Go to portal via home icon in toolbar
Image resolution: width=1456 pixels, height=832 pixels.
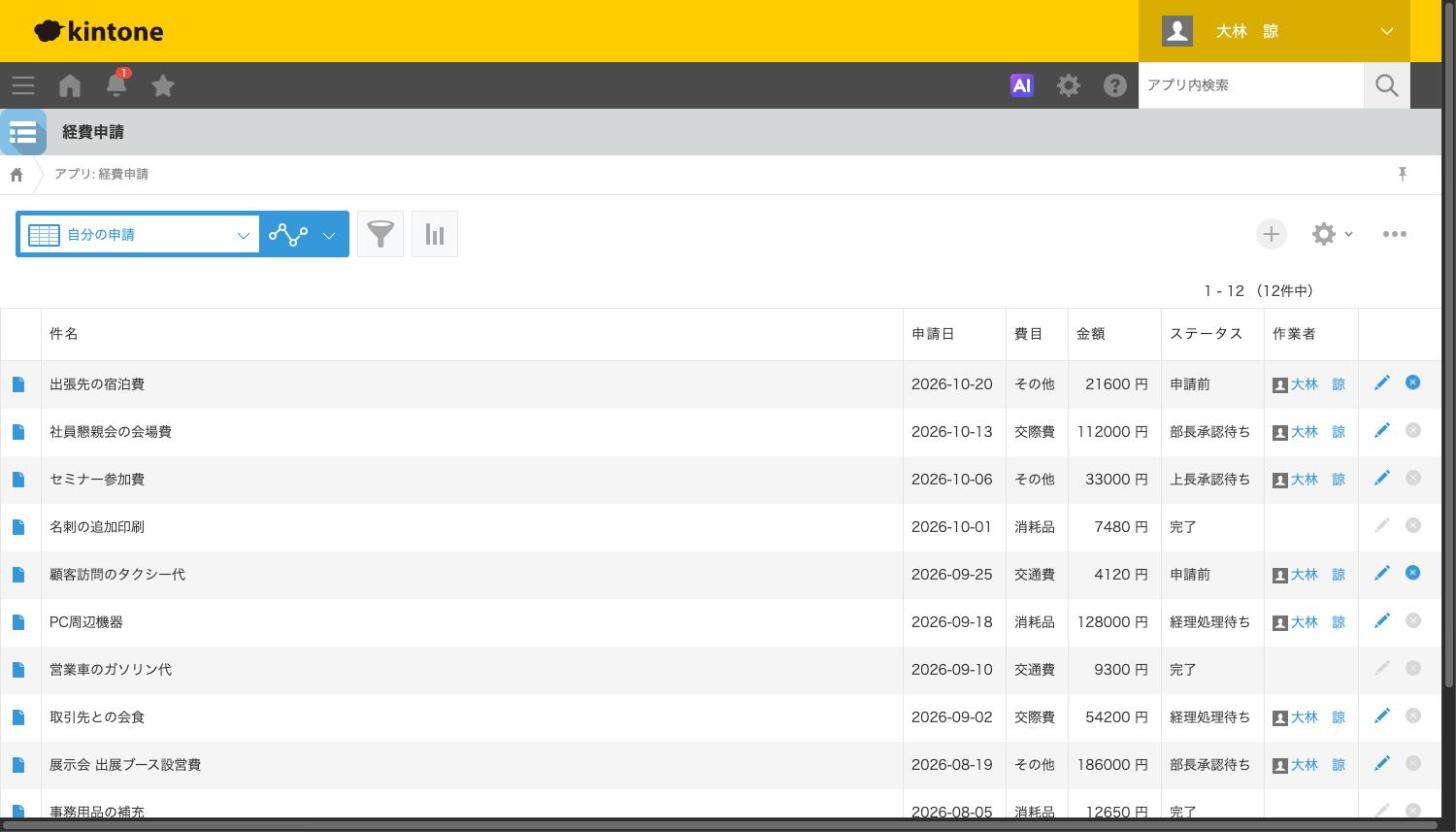69,87
